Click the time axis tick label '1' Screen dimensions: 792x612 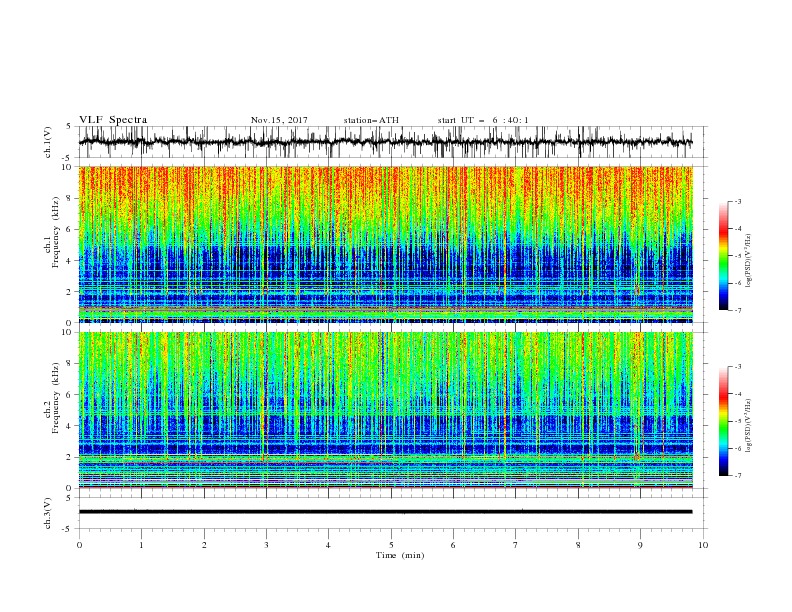(x=141, y=545)
